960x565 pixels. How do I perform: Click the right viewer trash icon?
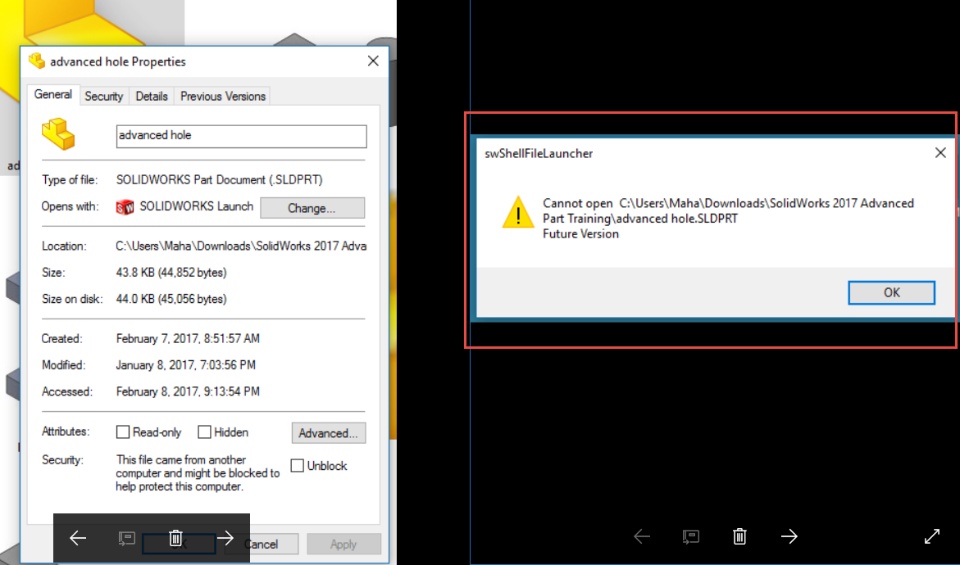[740, 537]
